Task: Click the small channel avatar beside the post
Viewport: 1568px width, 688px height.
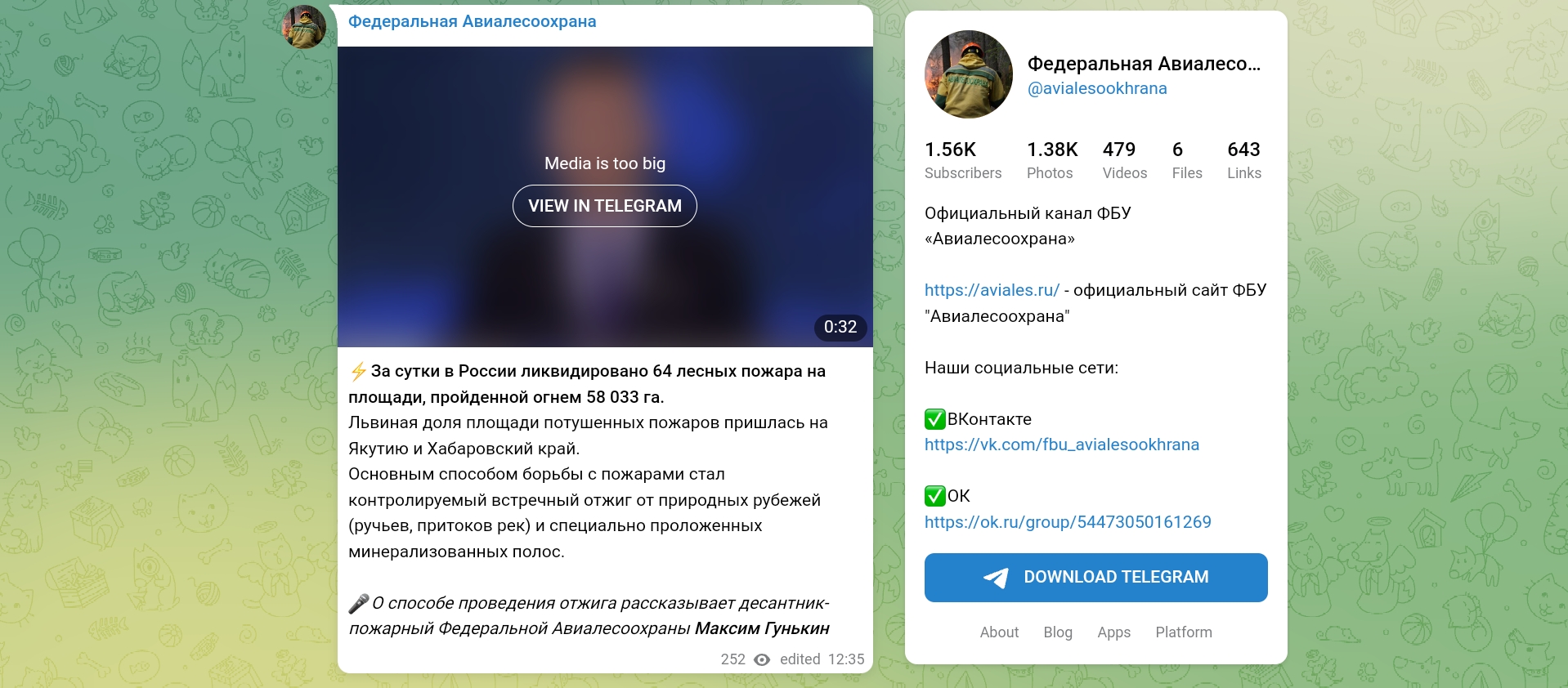Action: click(x=304, y=27)
